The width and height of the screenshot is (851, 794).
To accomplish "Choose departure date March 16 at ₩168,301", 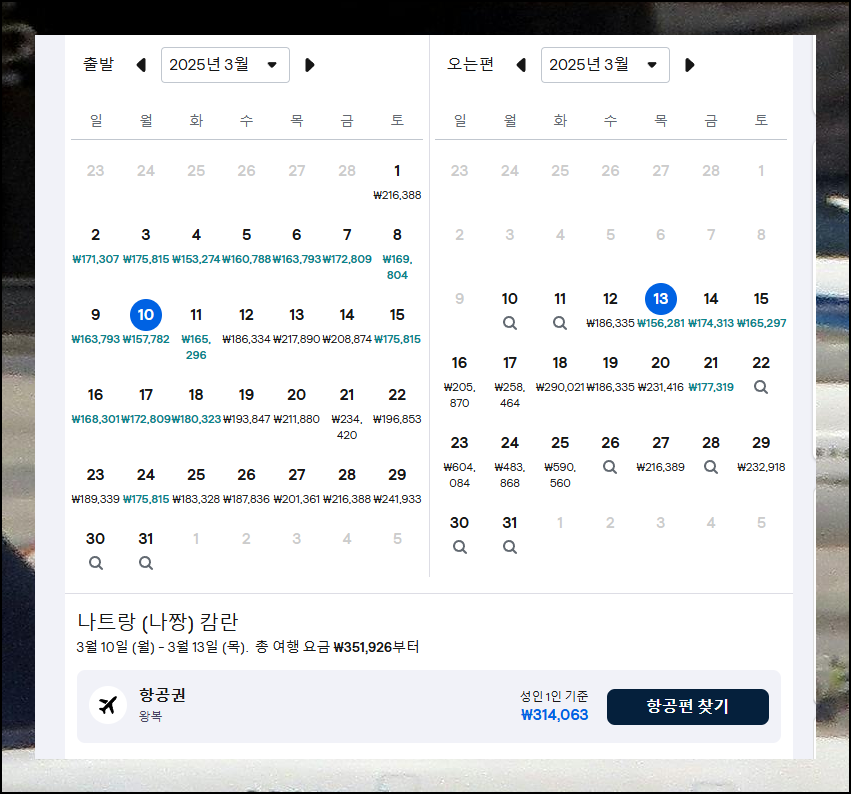I will (96, 405).
